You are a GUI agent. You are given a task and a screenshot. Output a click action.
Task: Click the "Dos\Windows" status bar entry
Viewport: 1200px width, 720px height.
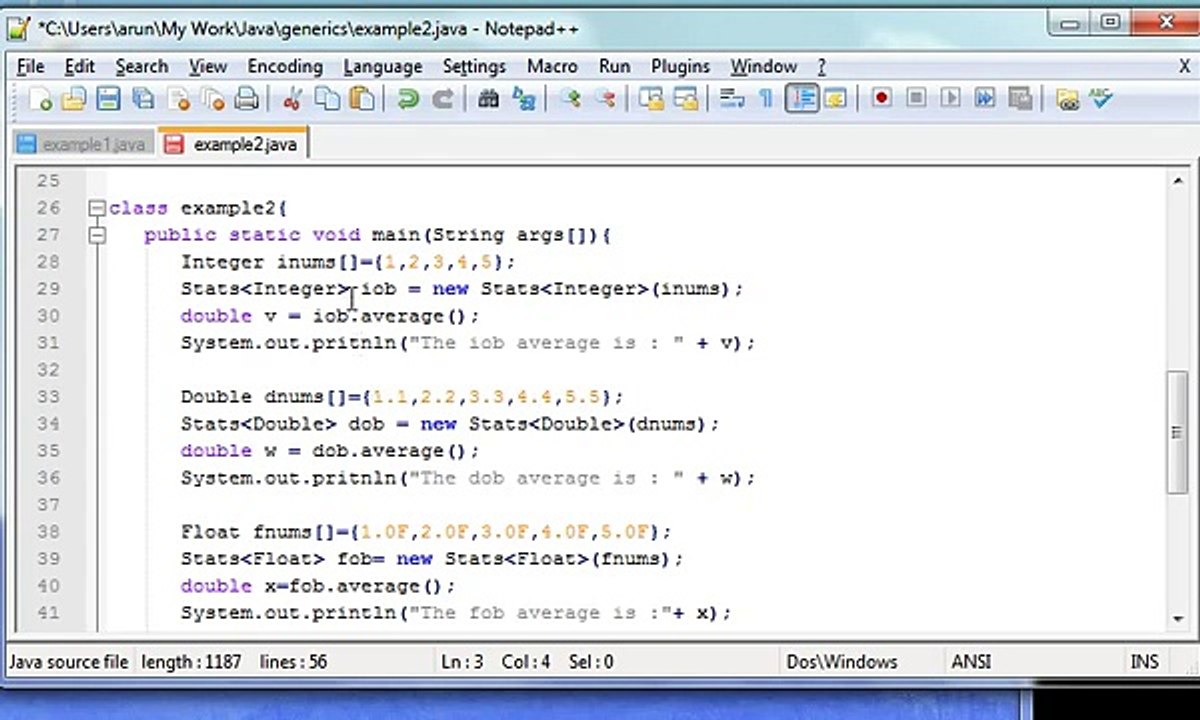(842, 662)
